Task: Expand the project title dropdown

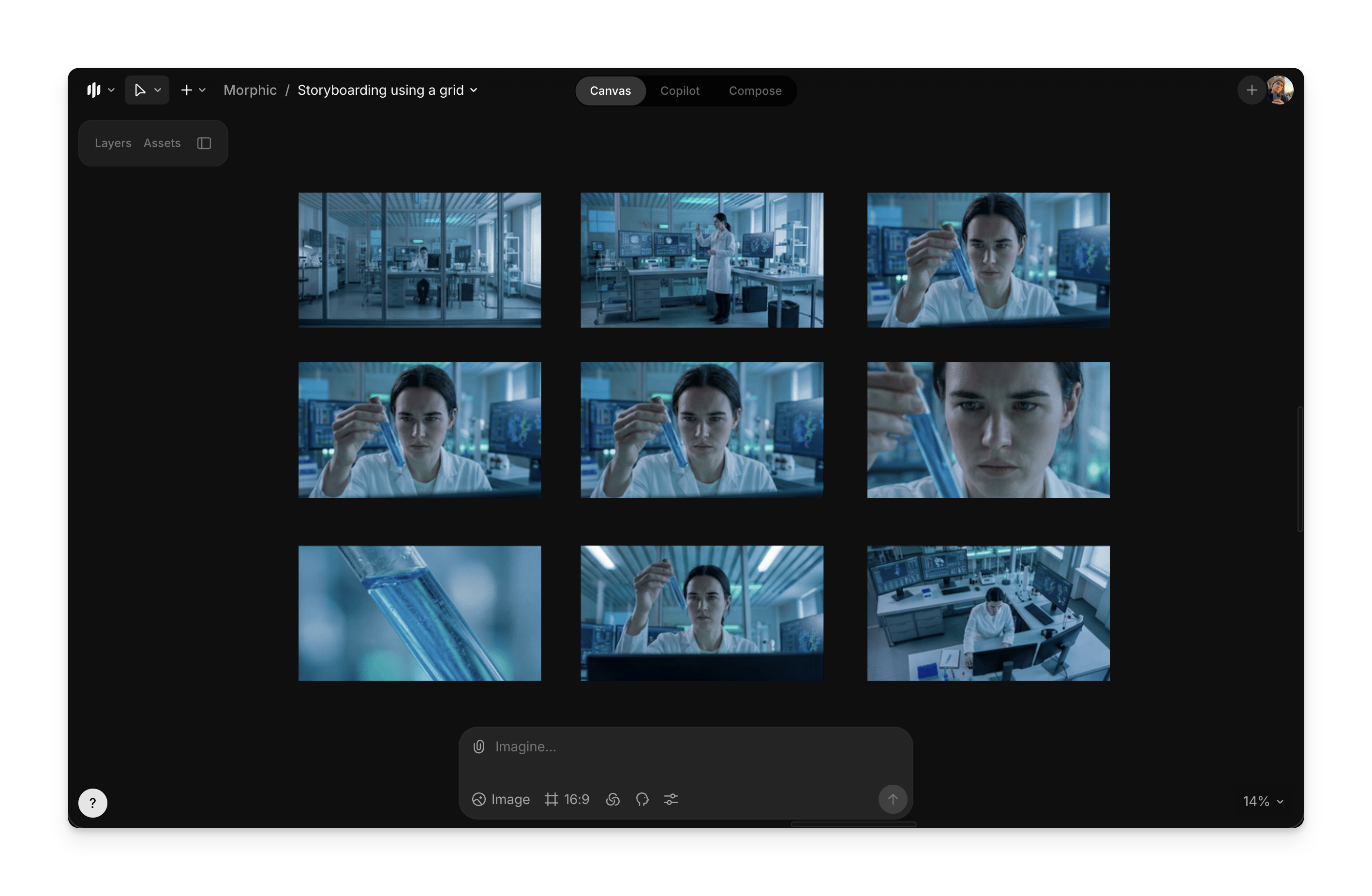Action: click(x=473, y=90)
